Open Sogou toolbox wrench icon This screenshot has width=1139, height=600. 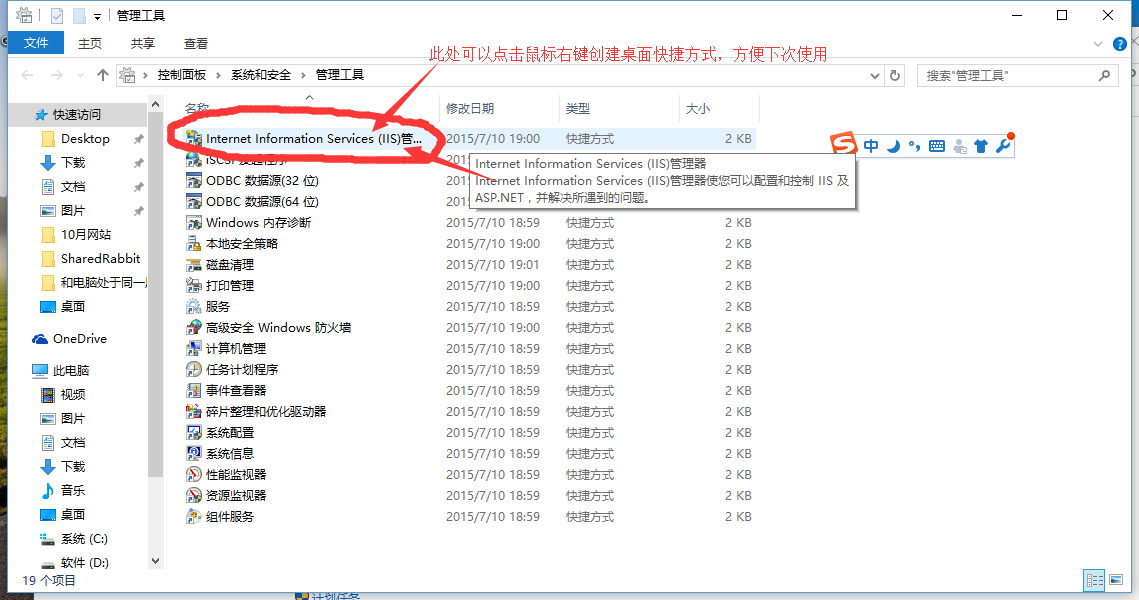(1003, 146)
